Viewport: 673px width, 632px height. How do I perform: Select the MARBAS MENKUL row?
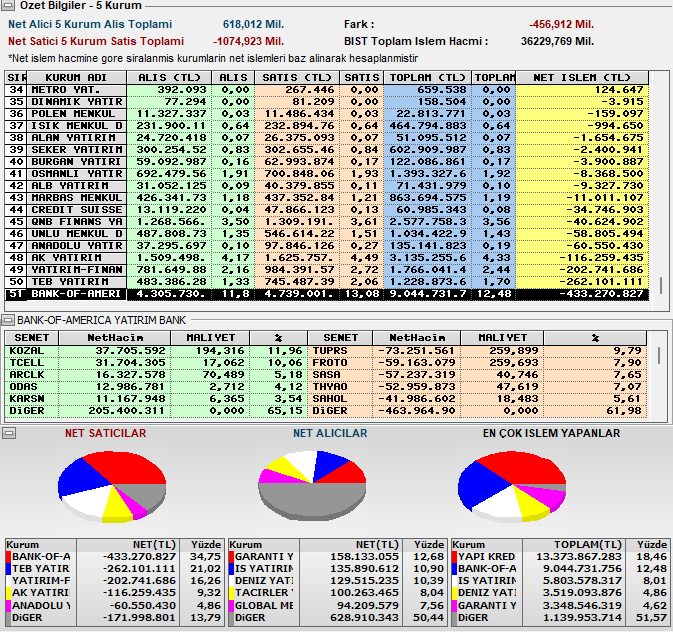(327, 198)
